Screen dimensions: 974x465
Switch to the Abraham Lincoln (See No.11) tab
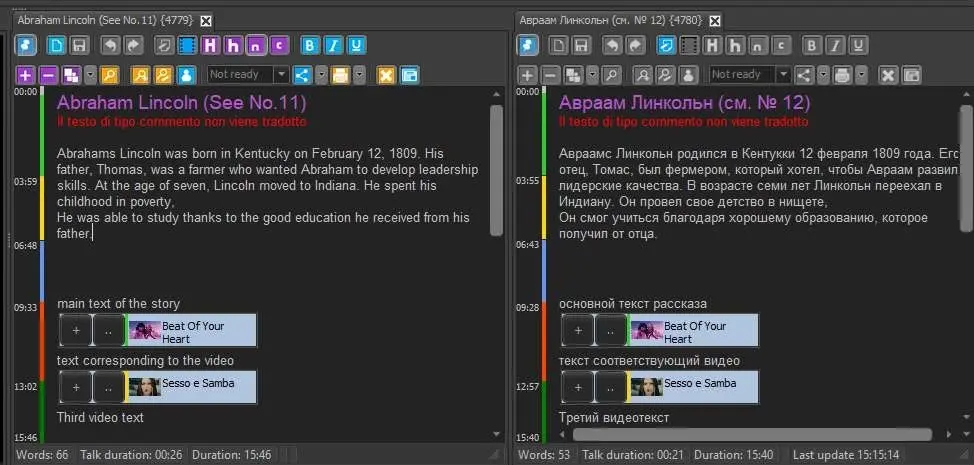[x=103, y=20]
